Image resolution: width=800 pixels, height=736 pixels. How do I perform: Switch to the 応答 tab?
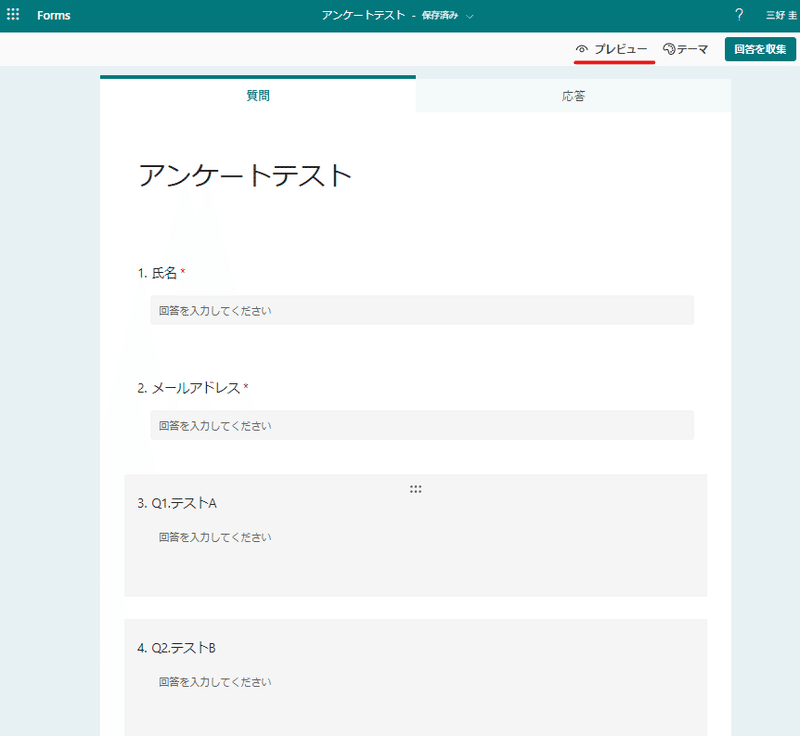click(573, 95)
